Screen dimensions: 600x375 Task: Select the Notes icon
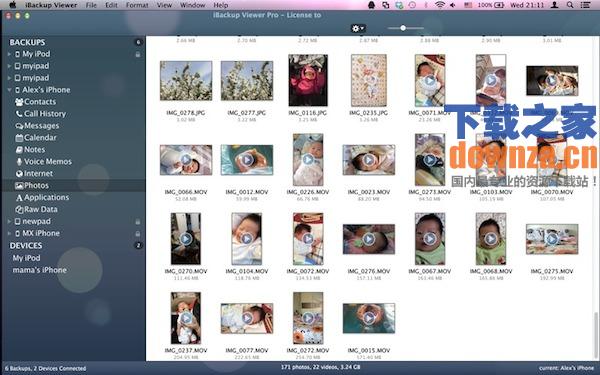click(x=19, y=150)
